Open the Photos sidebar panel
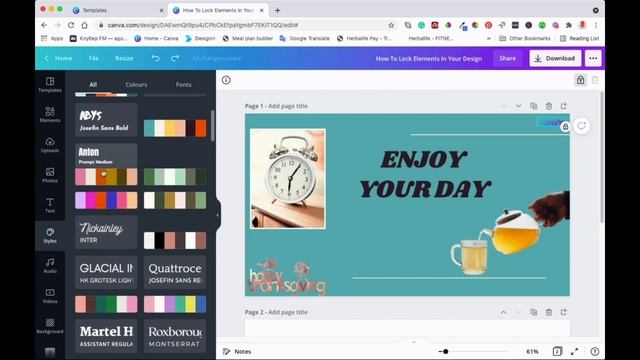 coord(50,175)
